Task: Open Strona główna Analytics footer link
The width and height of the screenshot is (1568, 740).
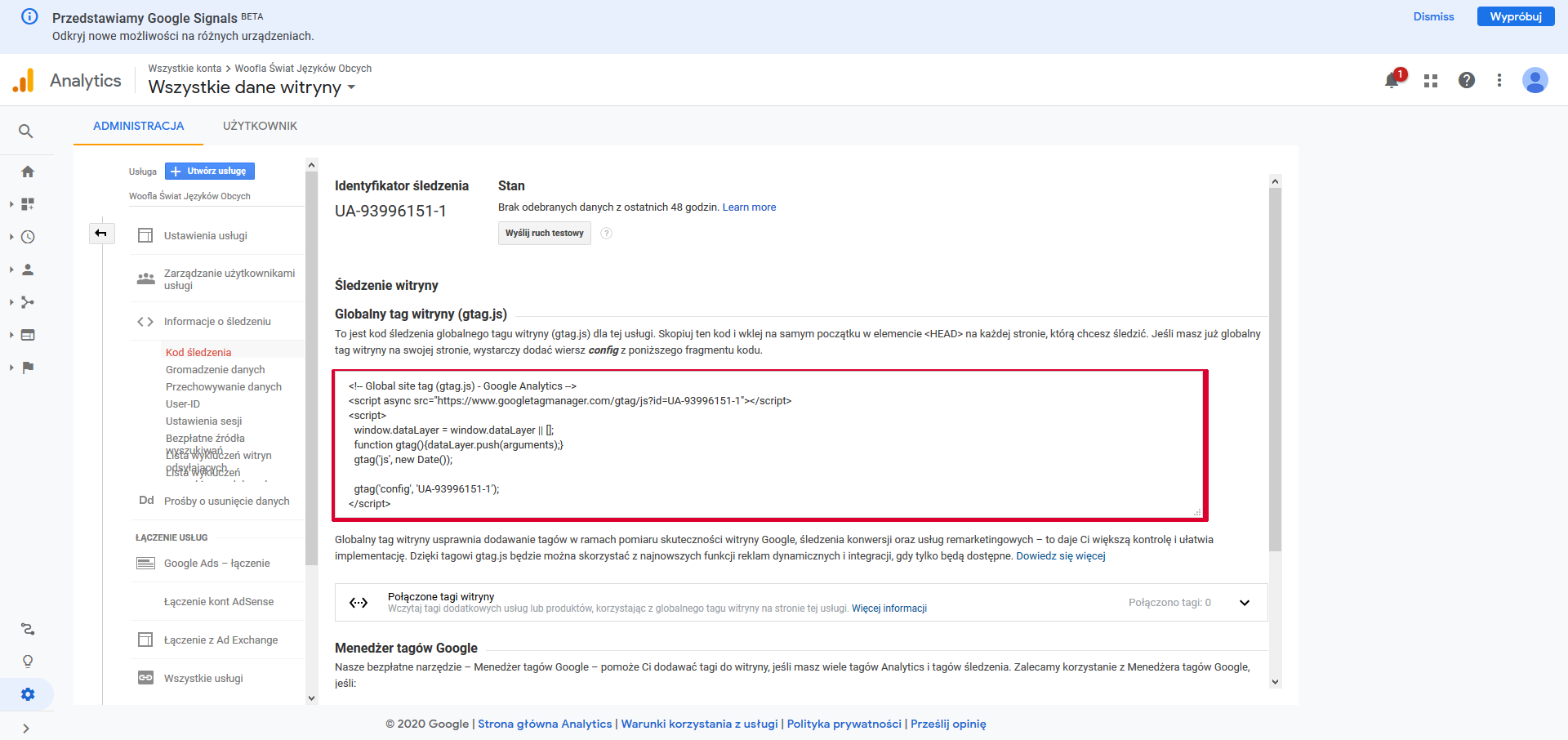Action: click(545, 724)
